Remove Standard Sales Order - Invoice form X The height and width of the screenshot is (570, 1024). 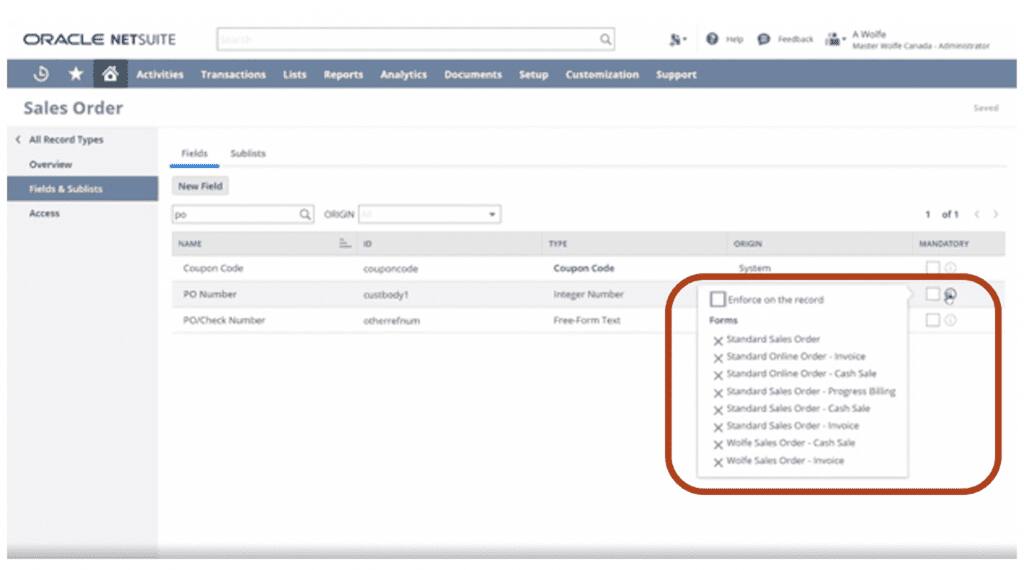[718, 428]
